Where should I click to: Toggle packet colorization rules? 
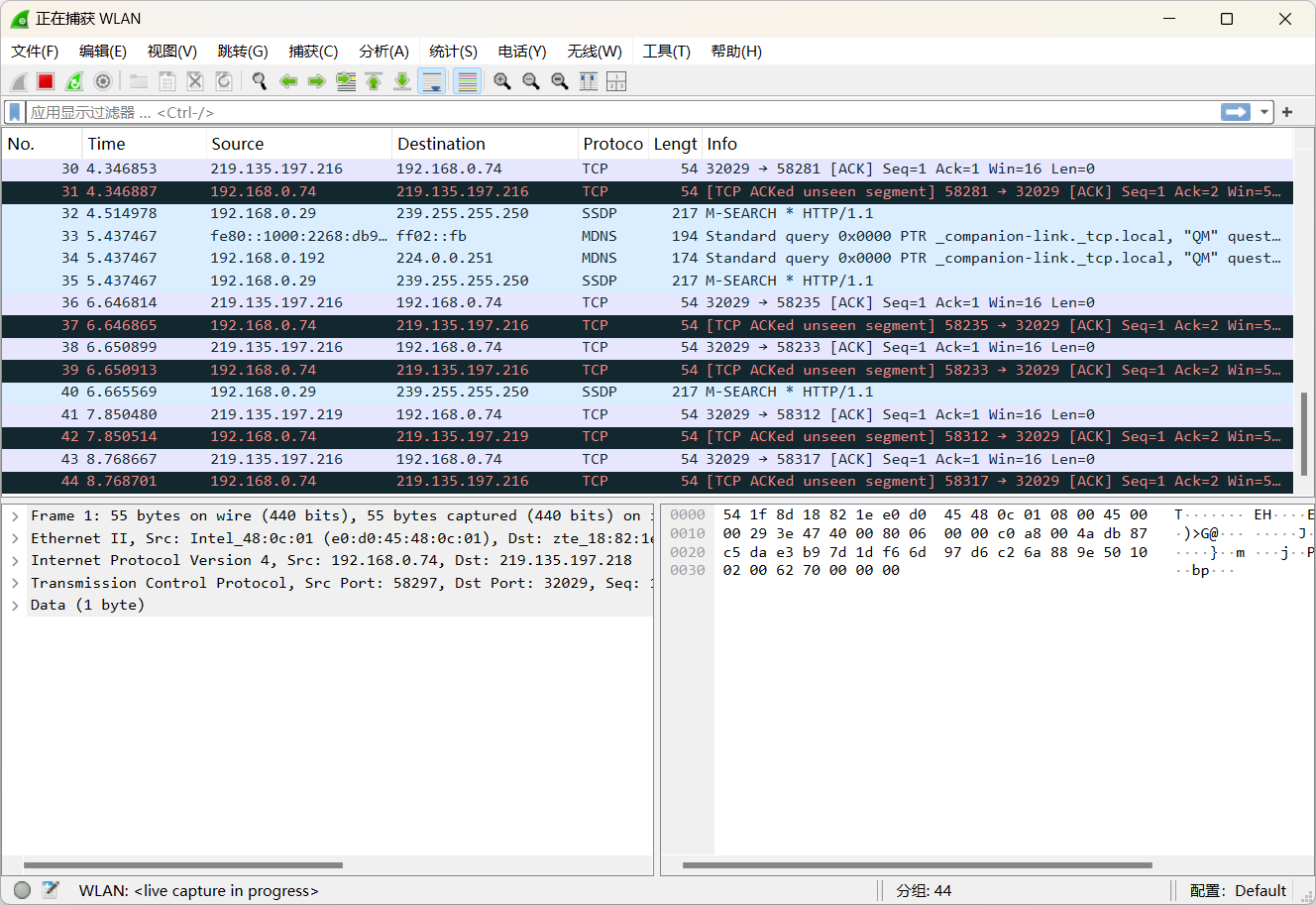[x=468, y=81]
